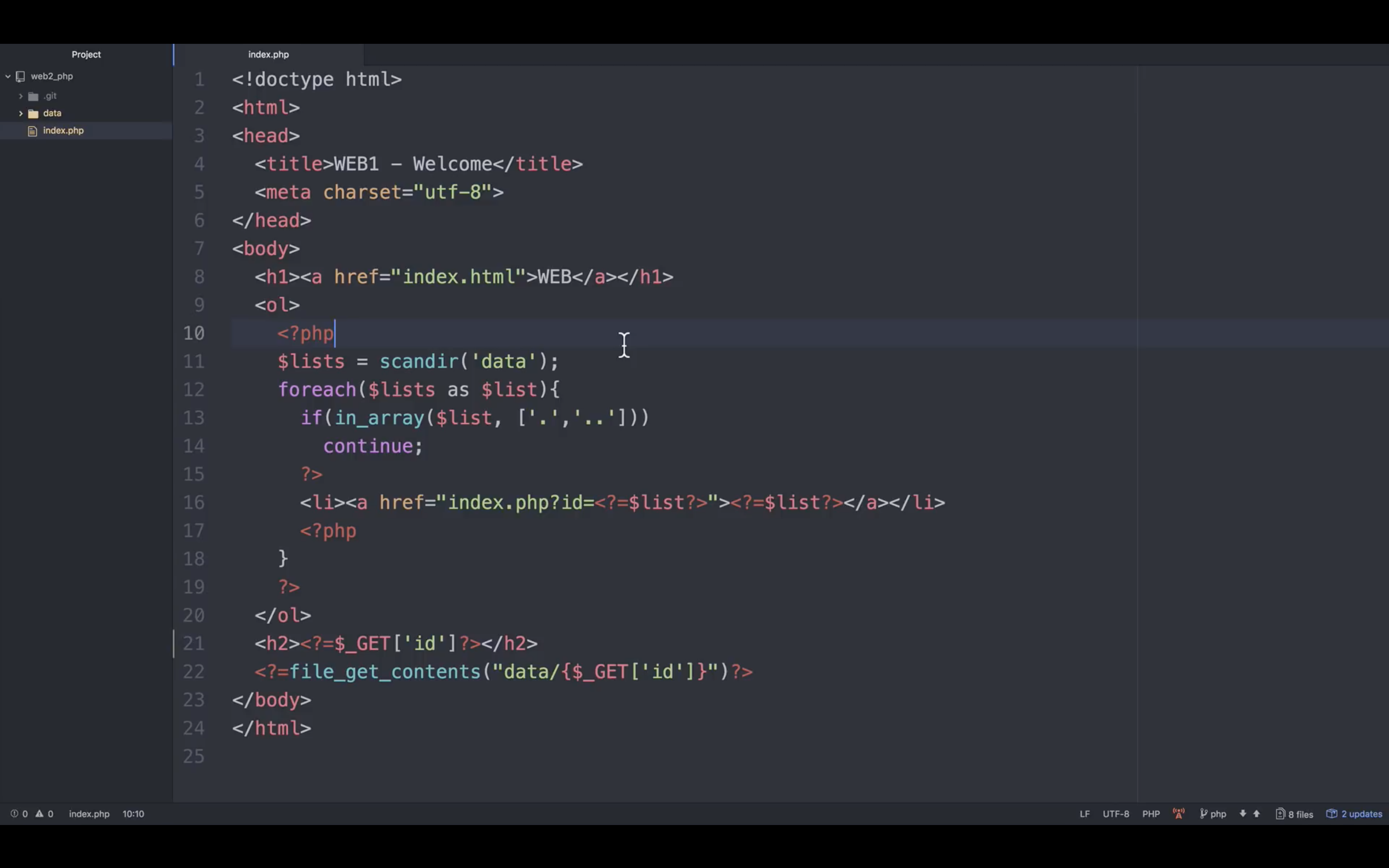Screen dimensions: 1389x868
Task: Click the linter warnings triangle icon
Action: (40, 813)
